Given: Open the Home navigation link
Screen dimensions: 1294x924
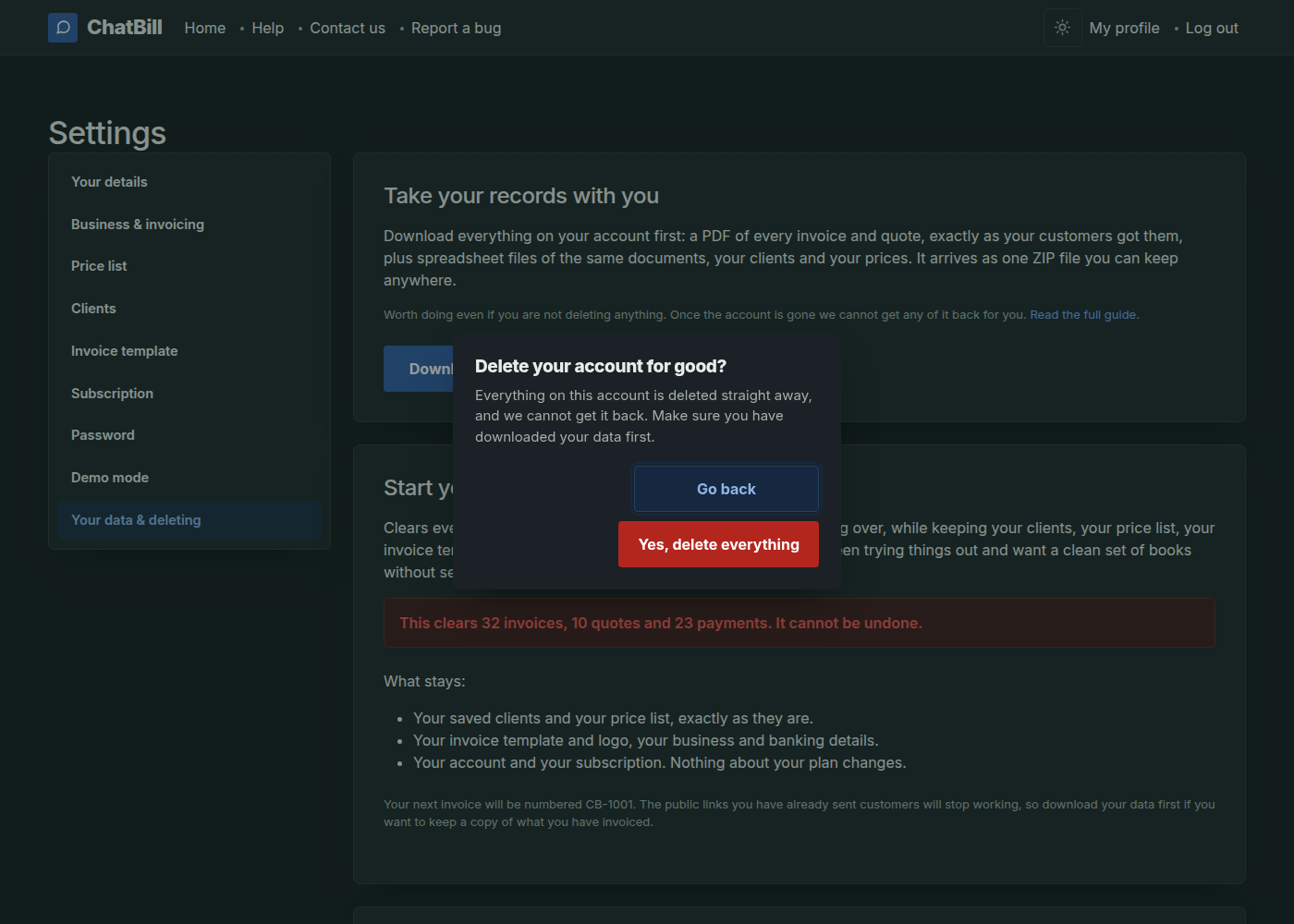Looking at the screenshot, I should (205, 28).
